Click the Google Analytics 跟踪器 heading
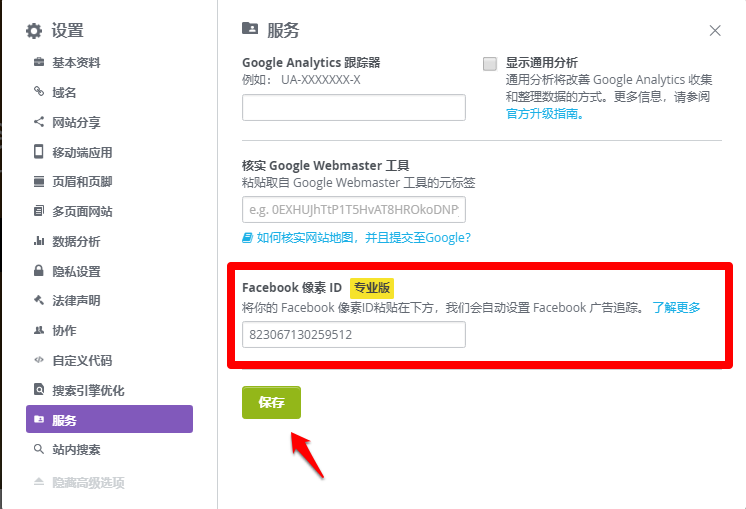 point(311,62)
